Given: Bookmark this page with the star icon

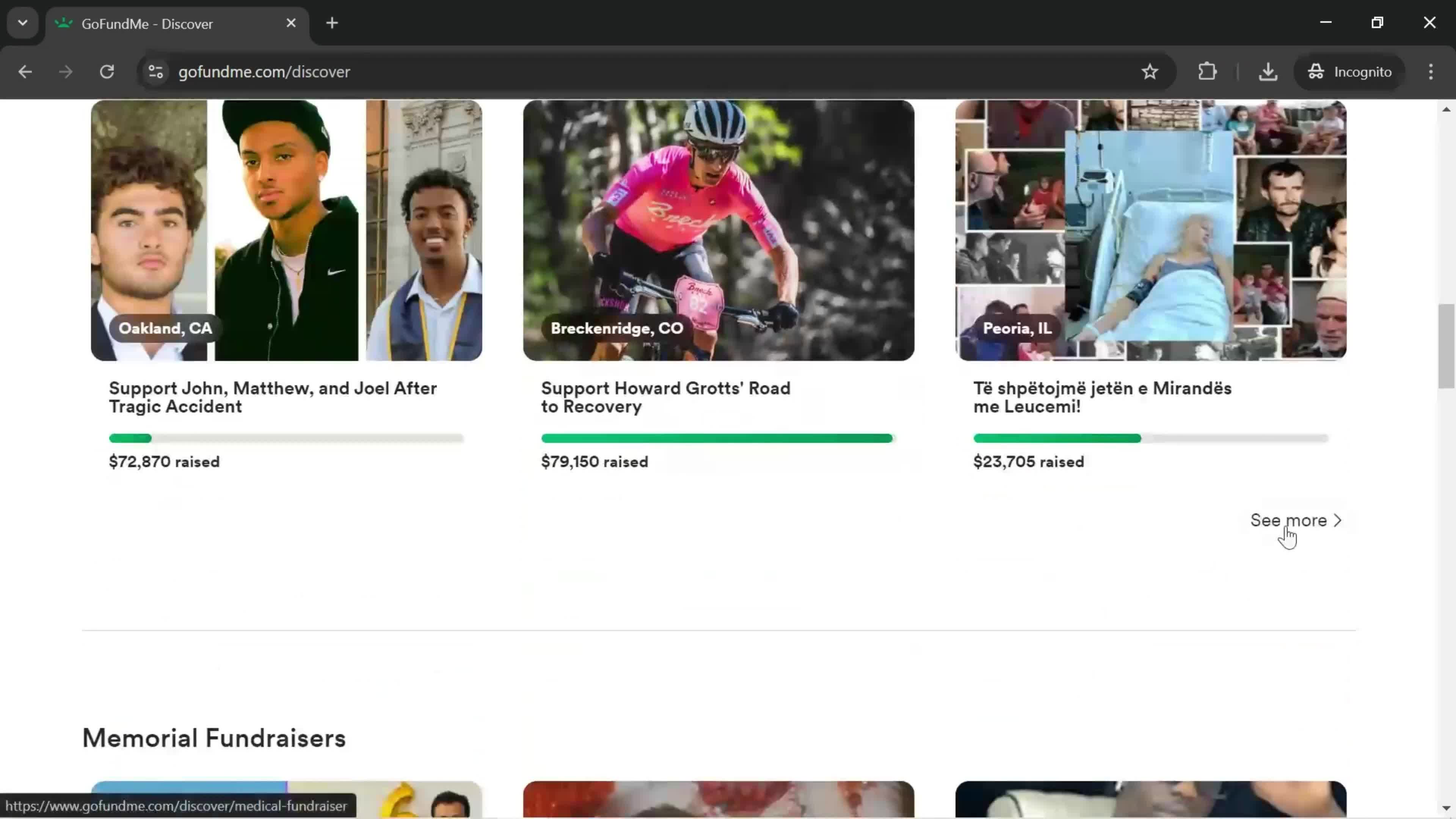Looking at the screenshot, I should 1150,72.
